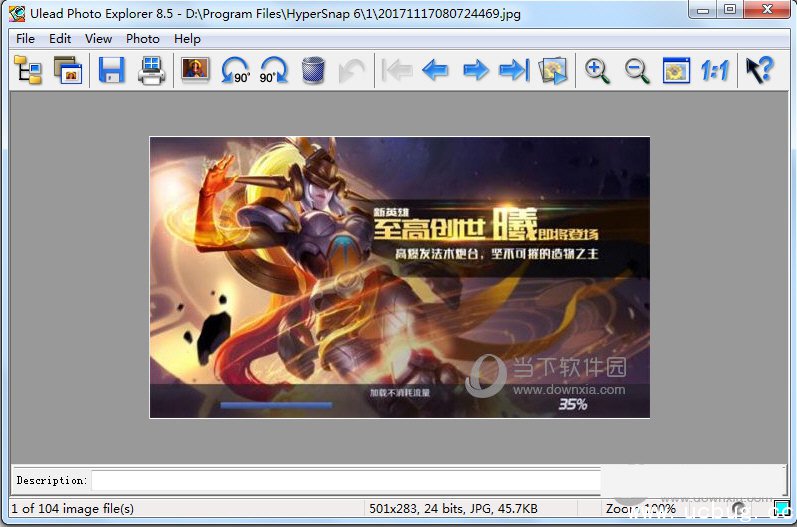This screenshot has height=527, width=797.
Task: Click the folder tree browser icon
Action: (x=28, y=71)
